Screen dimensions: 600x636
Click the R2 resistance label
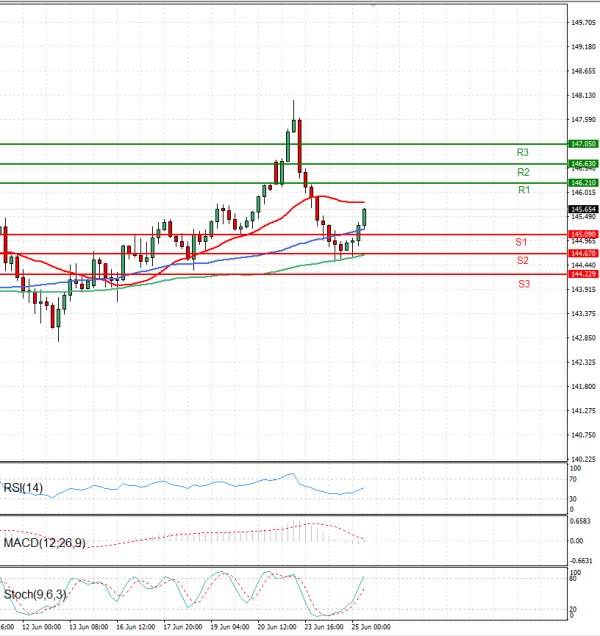[x=523, y=172]
